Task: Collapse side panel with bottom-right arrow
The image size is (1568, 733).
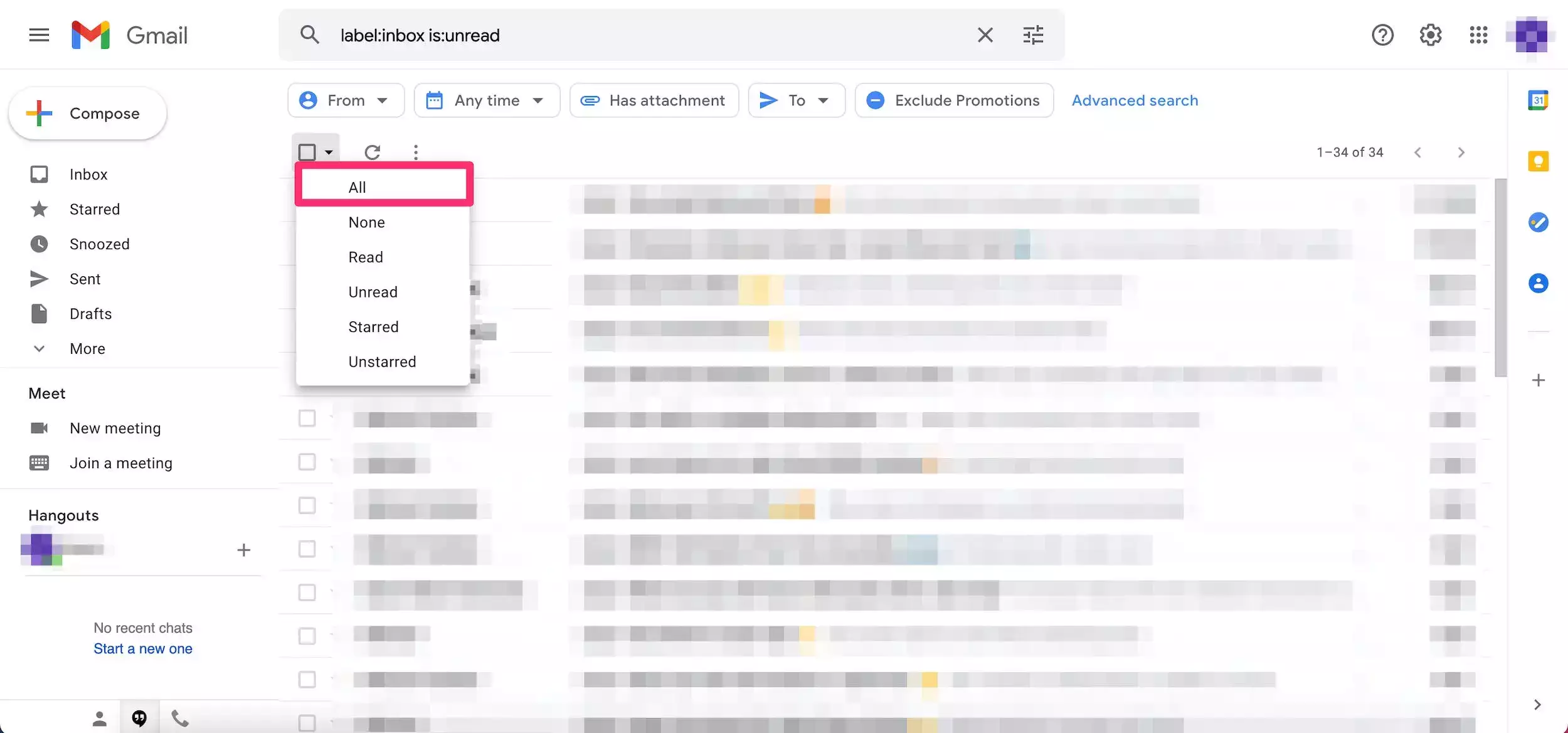Action: [1537, 705]
